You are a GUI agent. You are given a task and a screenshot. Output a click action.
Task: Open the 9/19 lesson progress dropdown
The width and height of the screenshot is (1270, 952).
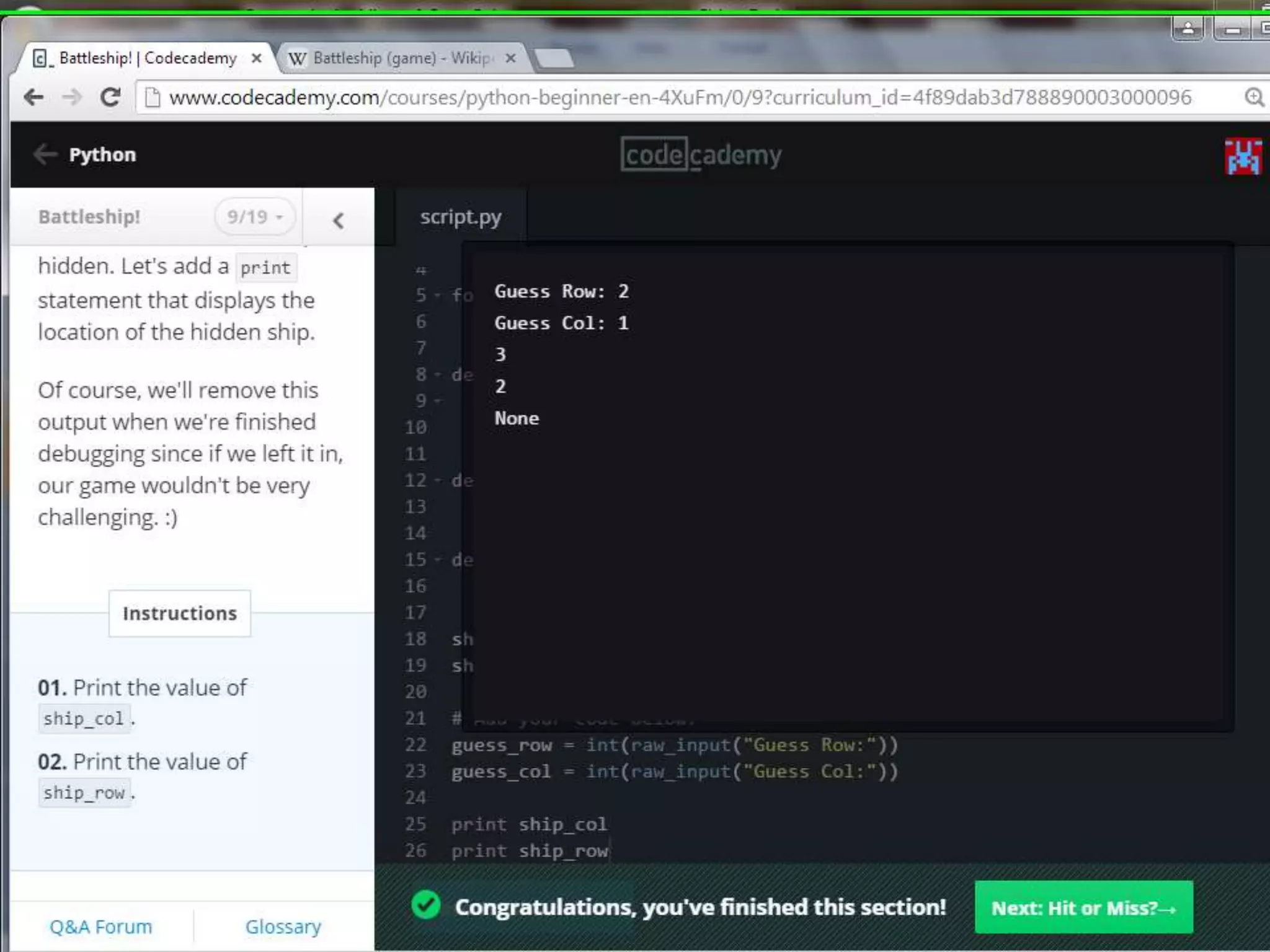tap(255, 217)
